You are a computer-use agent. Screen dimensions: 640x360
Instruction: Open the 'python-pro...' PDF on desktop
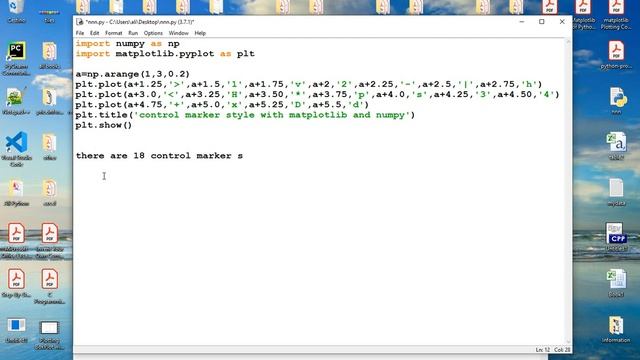(x=616, y=55)
